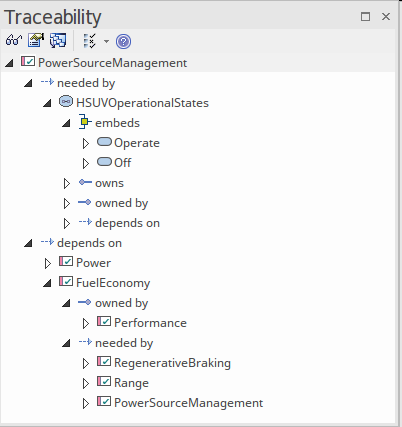
Task: Click the embeds relationship icon
Action: (x=85, y=122)
